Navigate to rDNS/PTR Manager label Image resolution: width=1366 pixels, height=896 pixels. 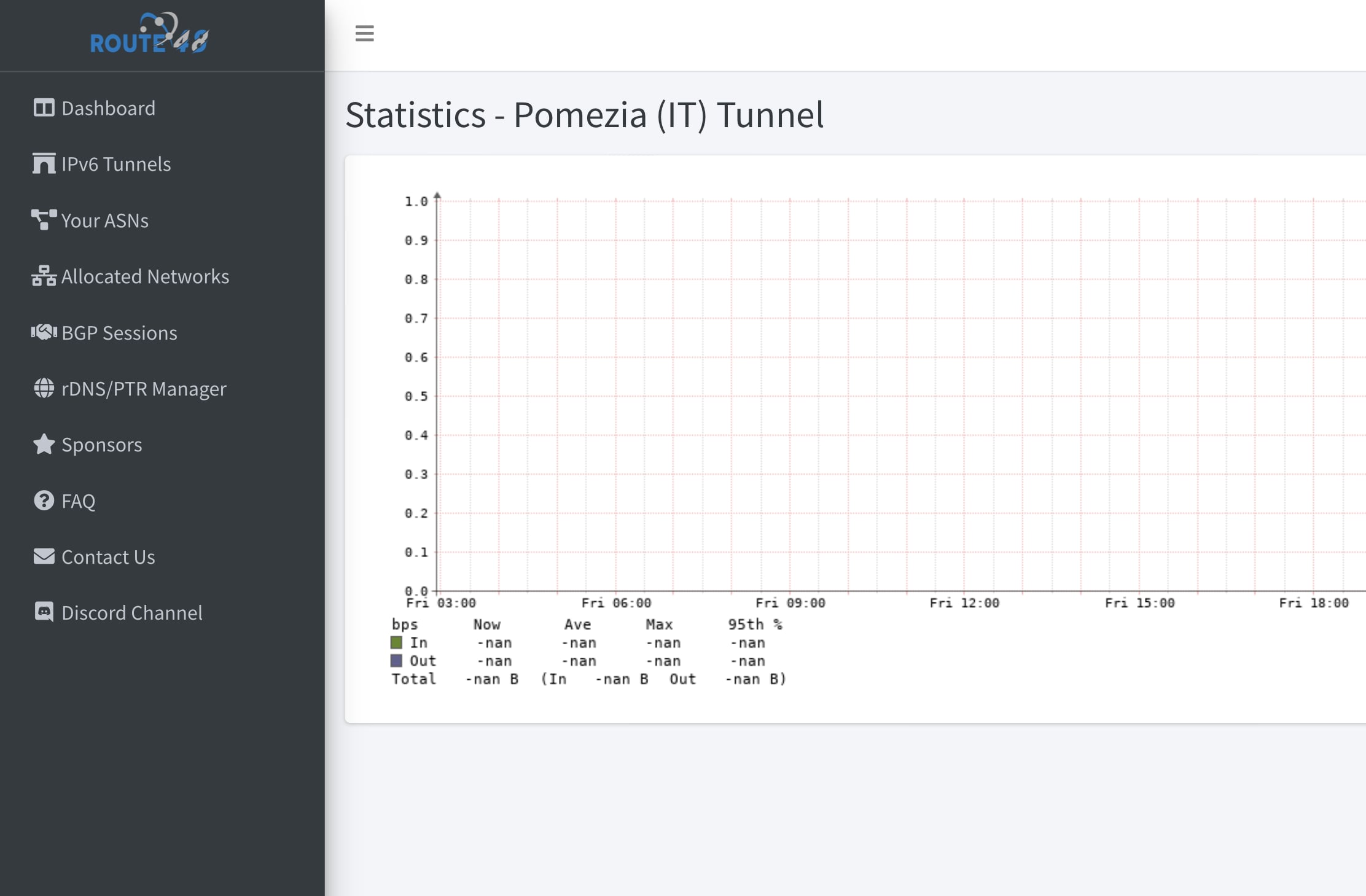pyautogui.click(x=144, y=389)
